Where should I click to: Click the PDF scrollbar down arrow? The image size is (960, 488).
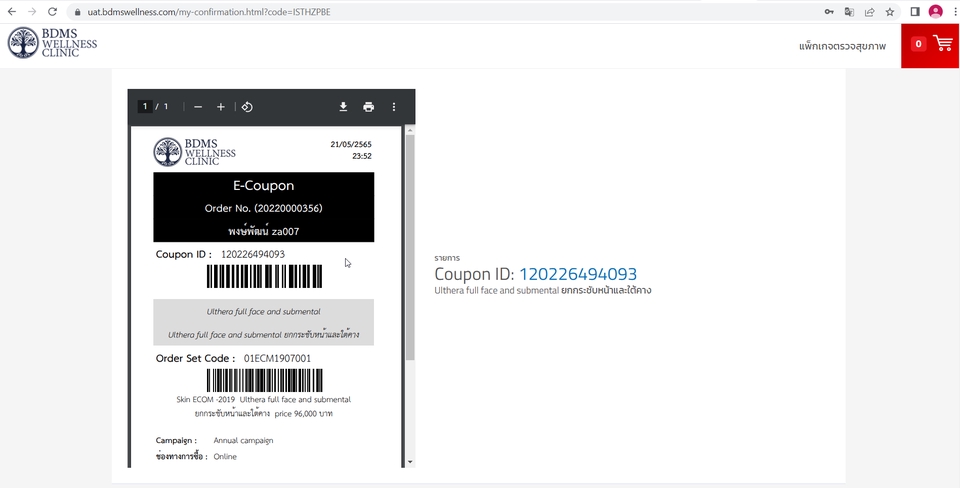point(410,462)
